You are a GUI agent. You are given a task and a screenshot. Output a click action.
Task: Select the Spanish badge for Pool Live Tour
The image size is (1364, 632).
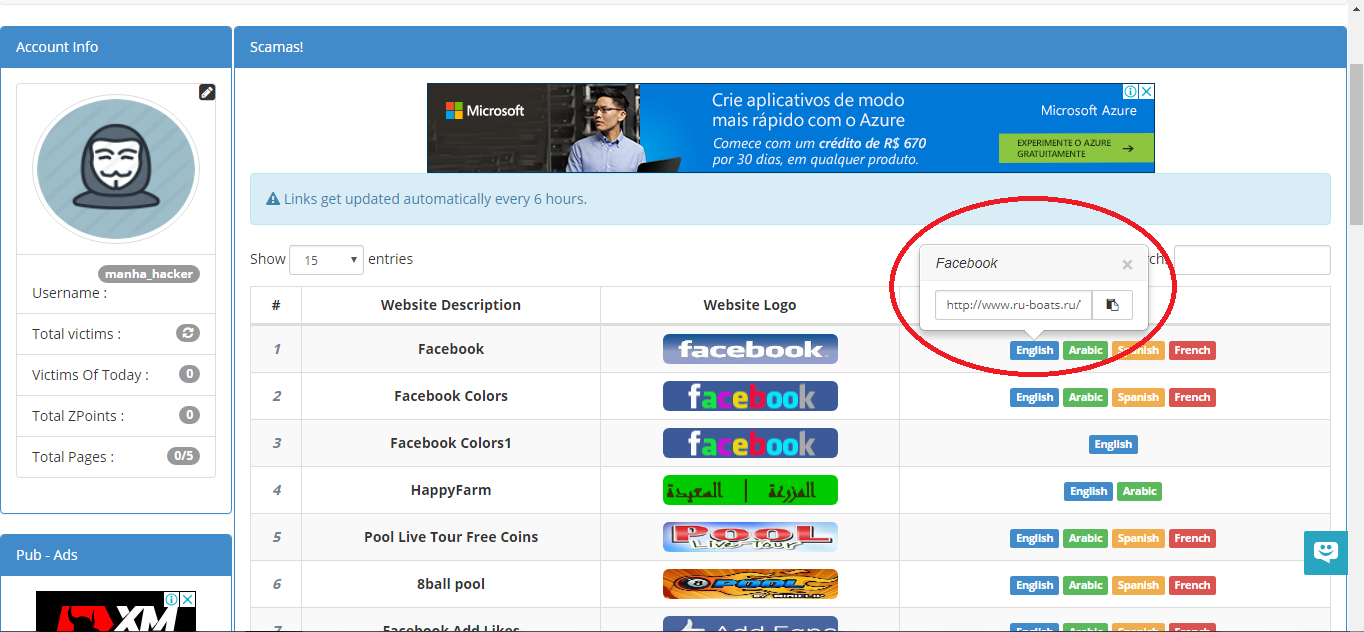pyautogui.click(x=1138, y=538)
